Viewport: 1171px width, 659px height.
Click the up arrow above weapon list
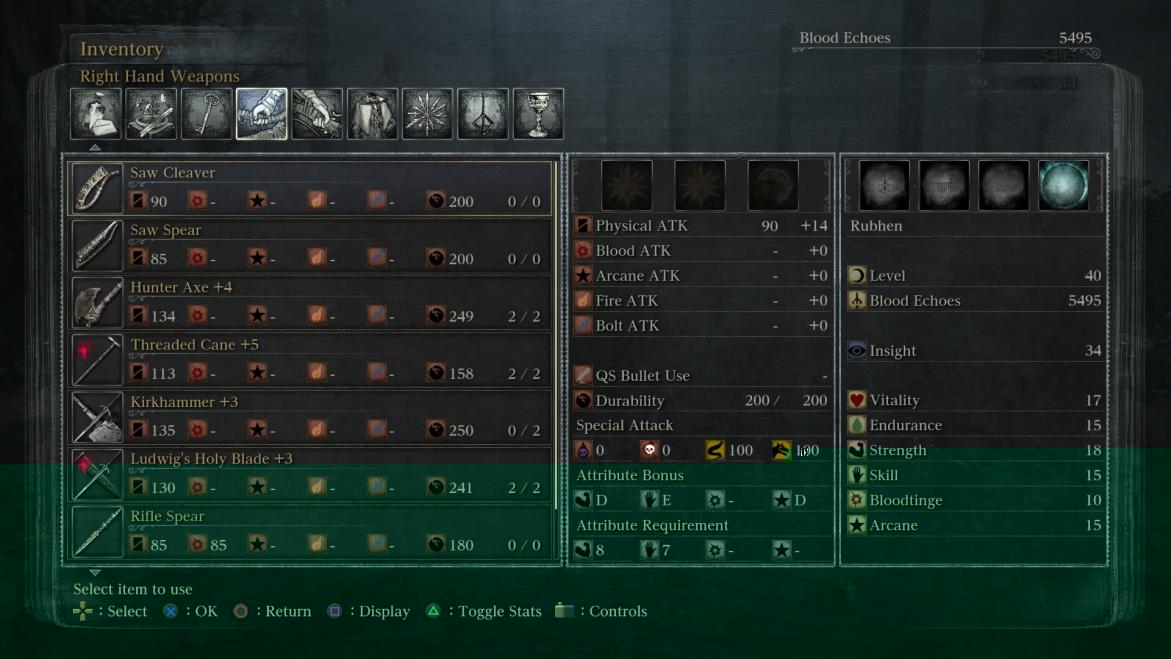pyautogui.click(x=95, y=147)
